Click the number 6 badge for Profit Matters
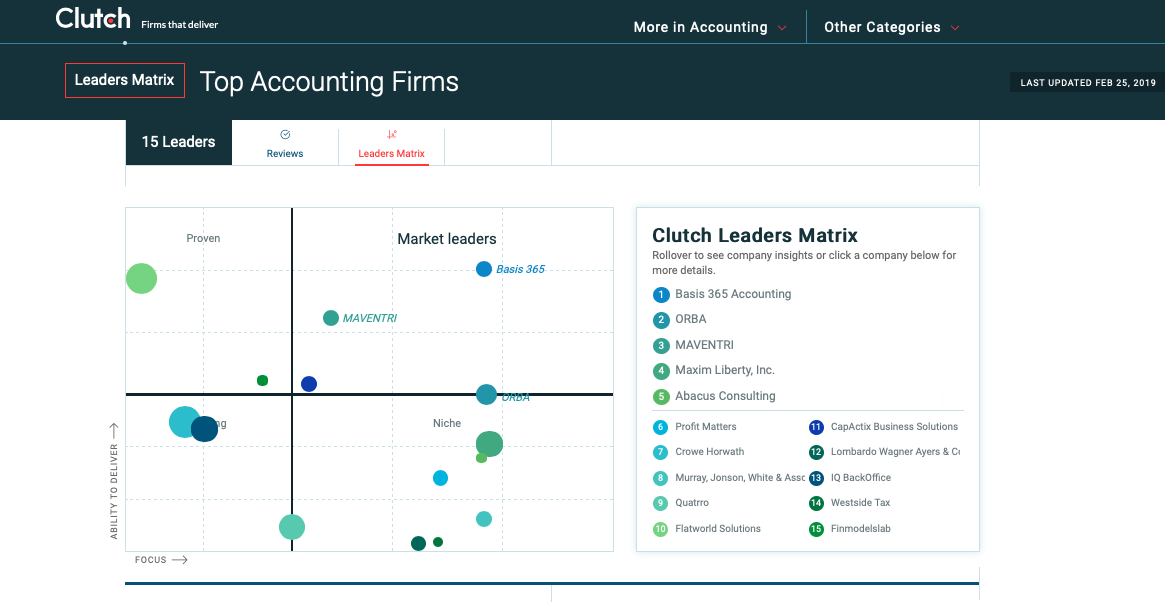The image size is (1165, 602). point(661,427)
